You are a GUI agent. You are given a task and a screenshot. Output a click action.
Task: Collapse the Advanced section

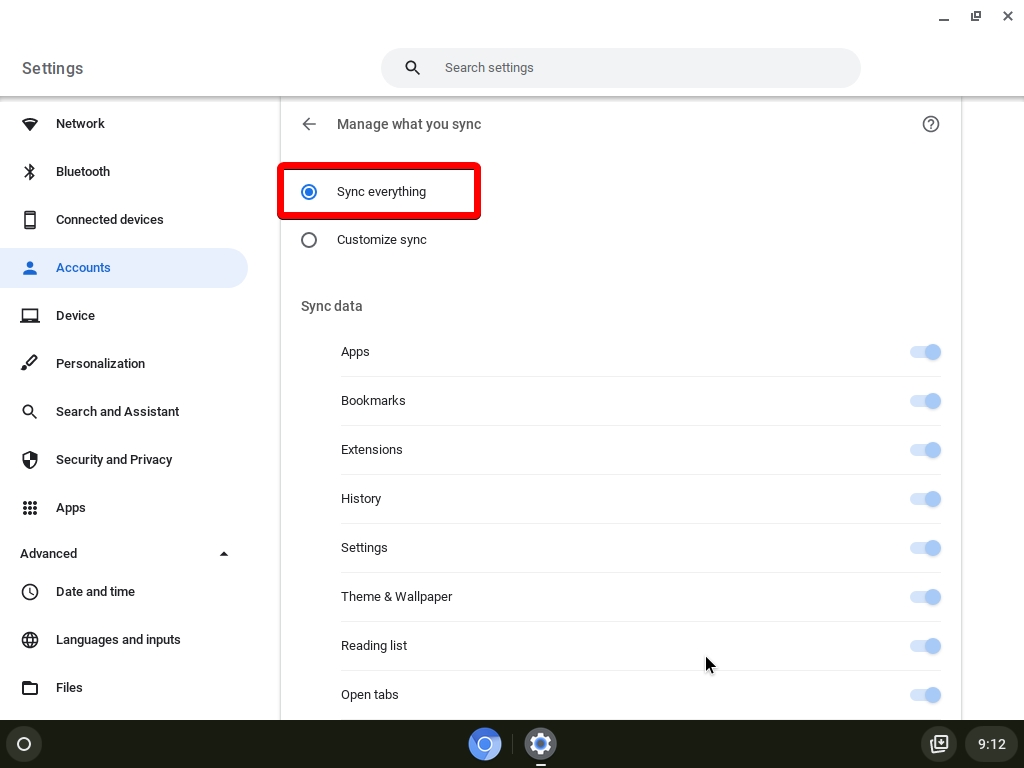224,553
